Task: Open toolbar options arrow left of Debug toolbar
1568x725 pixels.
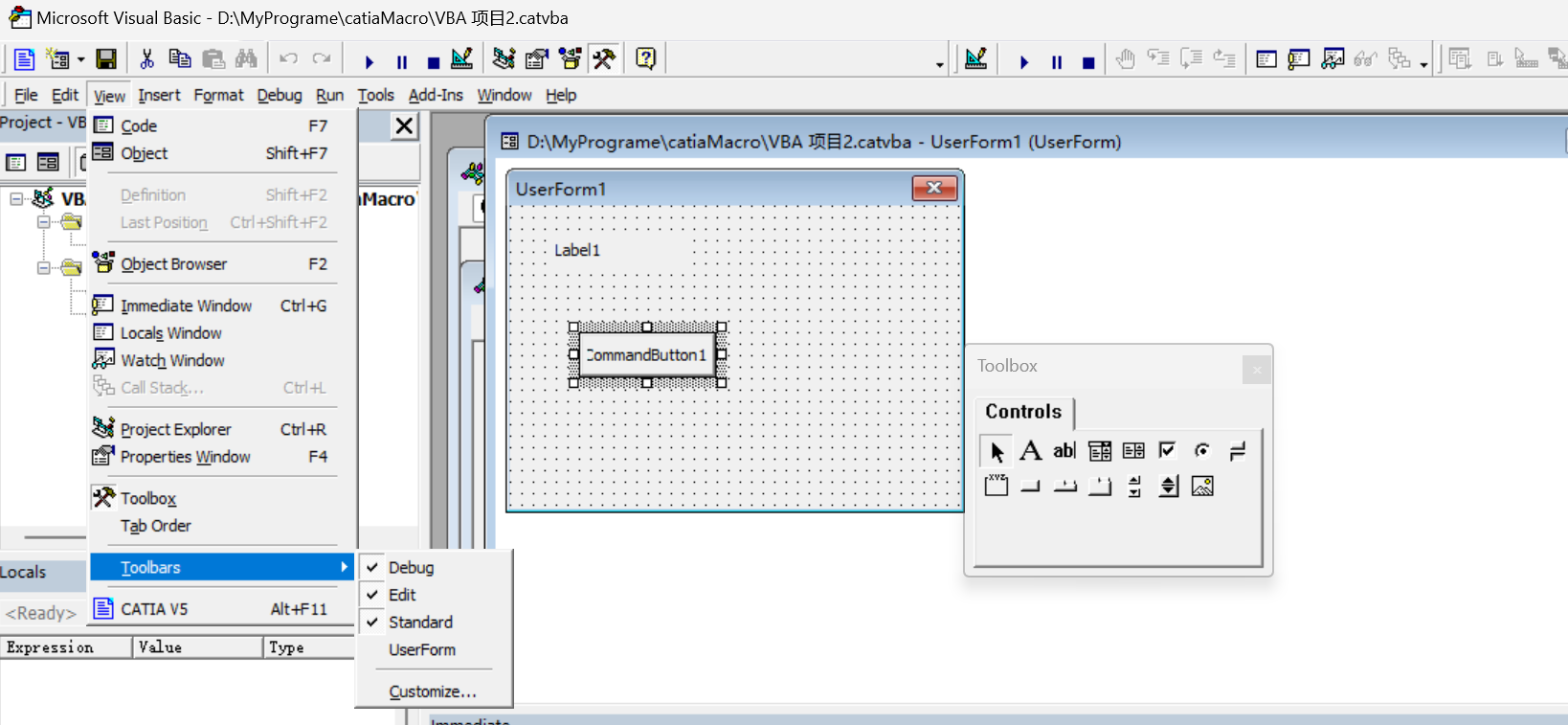Action: coord(939,64)
